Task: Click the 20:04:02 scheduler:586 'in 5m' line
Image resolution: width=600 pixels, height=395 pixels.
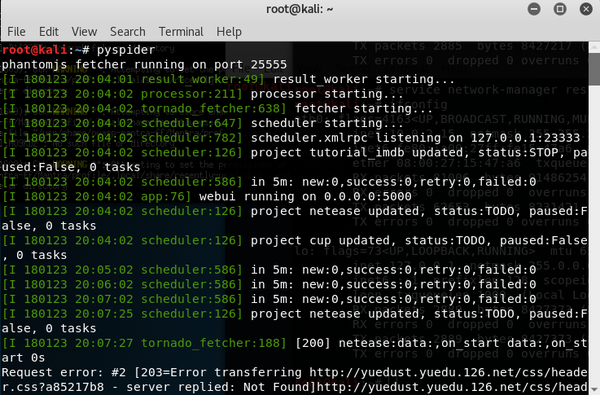Action: tap(269, 182)
